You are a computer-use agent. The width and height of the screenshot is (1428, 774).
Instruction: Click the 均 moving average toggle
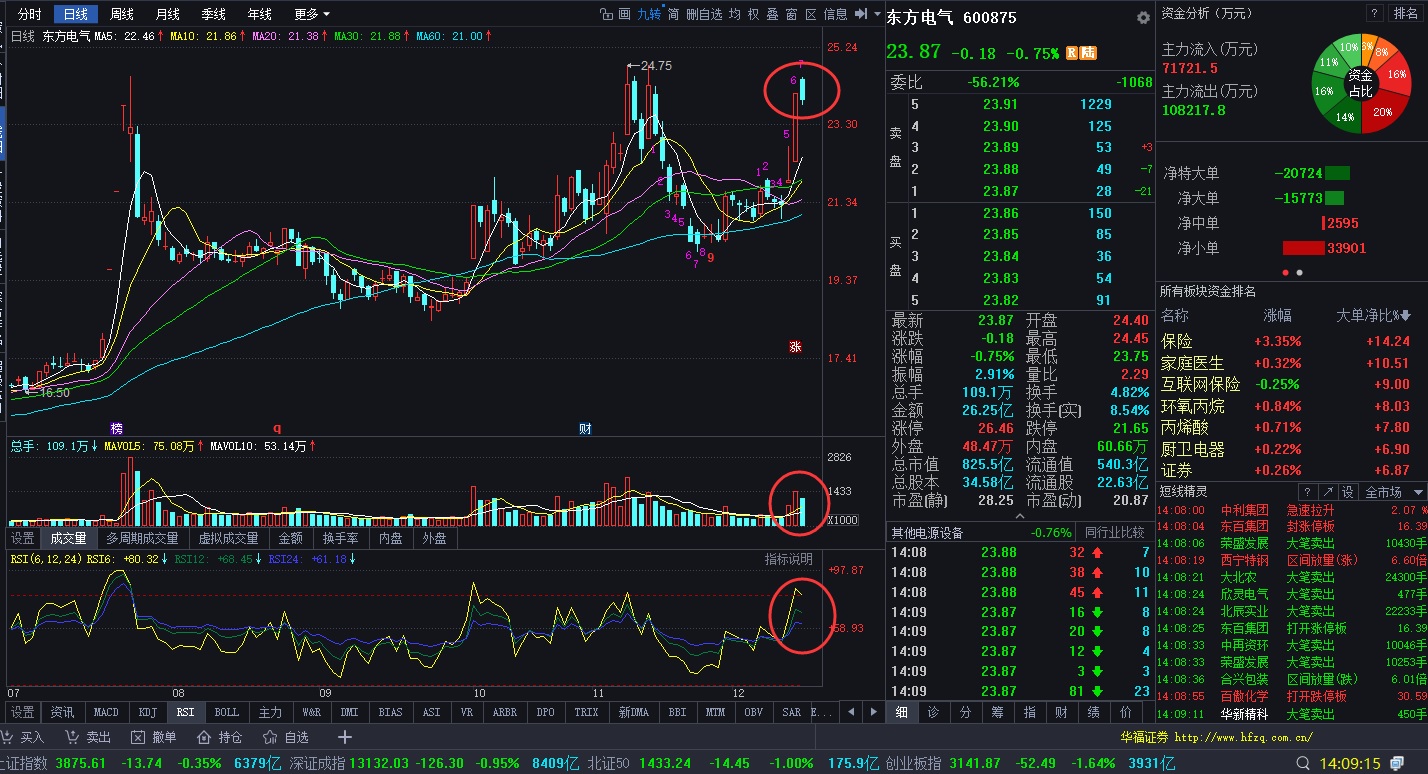coord(735,14)
